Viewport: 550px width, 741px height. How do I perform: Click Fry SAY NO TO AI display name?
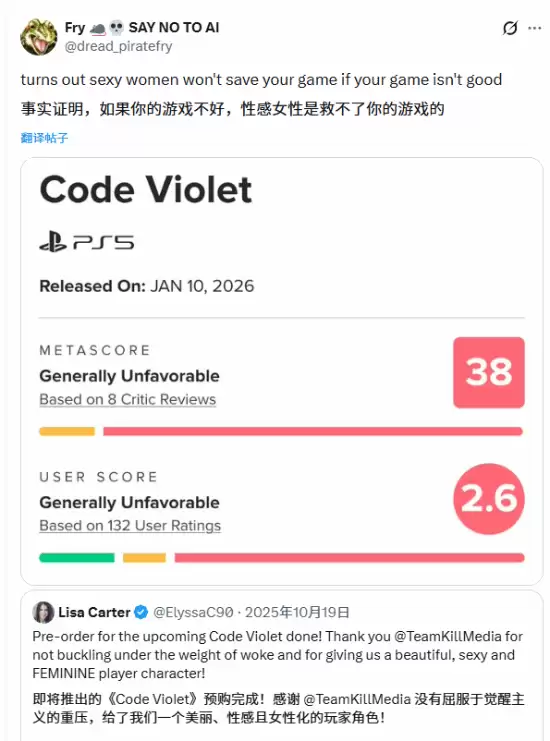[142, 28]
